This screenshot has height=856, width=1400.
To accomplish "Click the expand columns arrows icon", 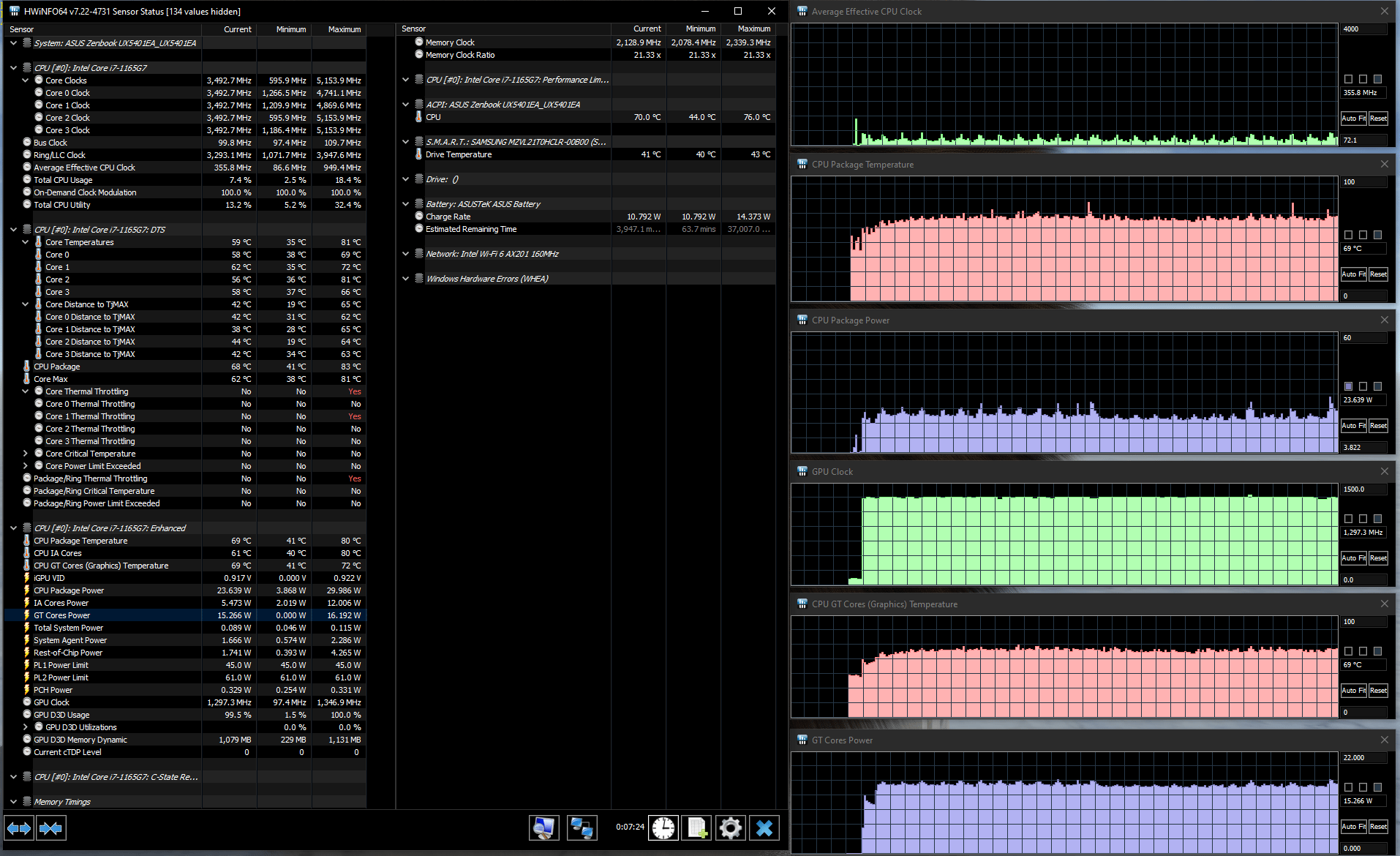I will pyautogui.click(x=19, y=828).
